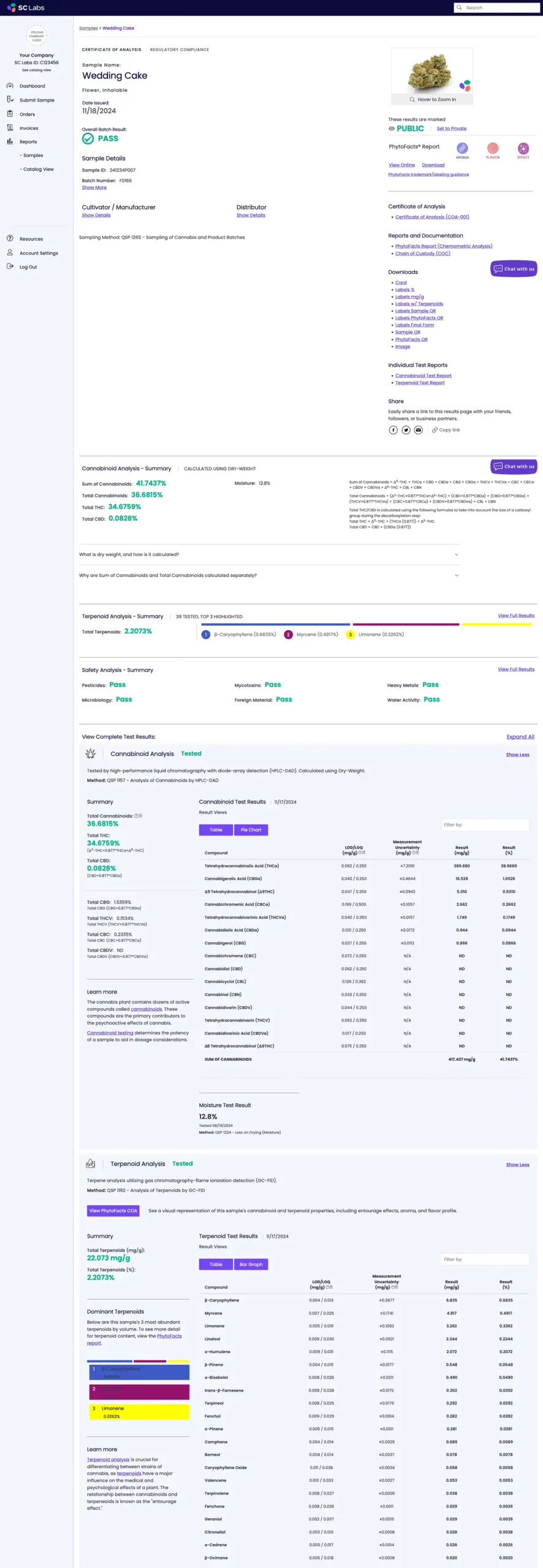Viewport: 543px width, 1568px height.
Task: Open the Certificate of Analysis tab
Action: pyautogui.click(x=112, y=50)
